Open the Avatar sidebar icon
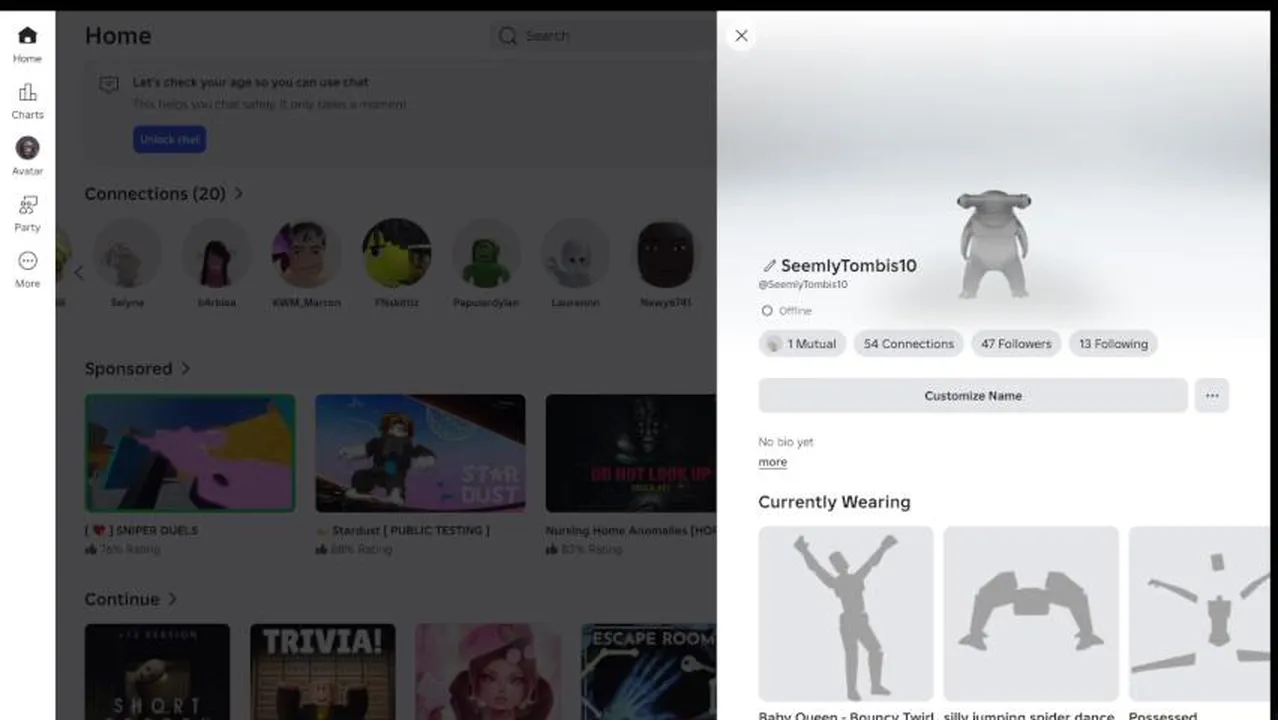The width and height of the screenshot is (1278, 720). [27, 156]
